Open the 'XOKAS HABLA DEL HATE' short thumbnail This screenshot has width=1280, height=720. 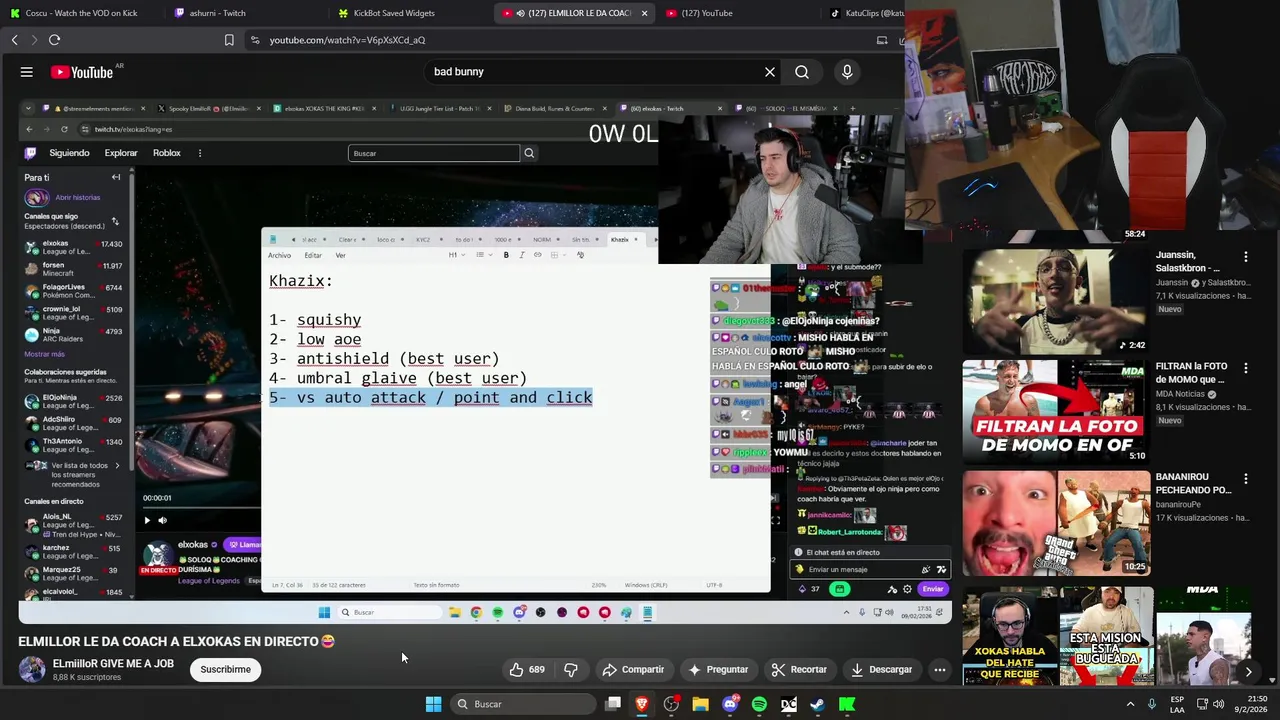point(1010,637)
